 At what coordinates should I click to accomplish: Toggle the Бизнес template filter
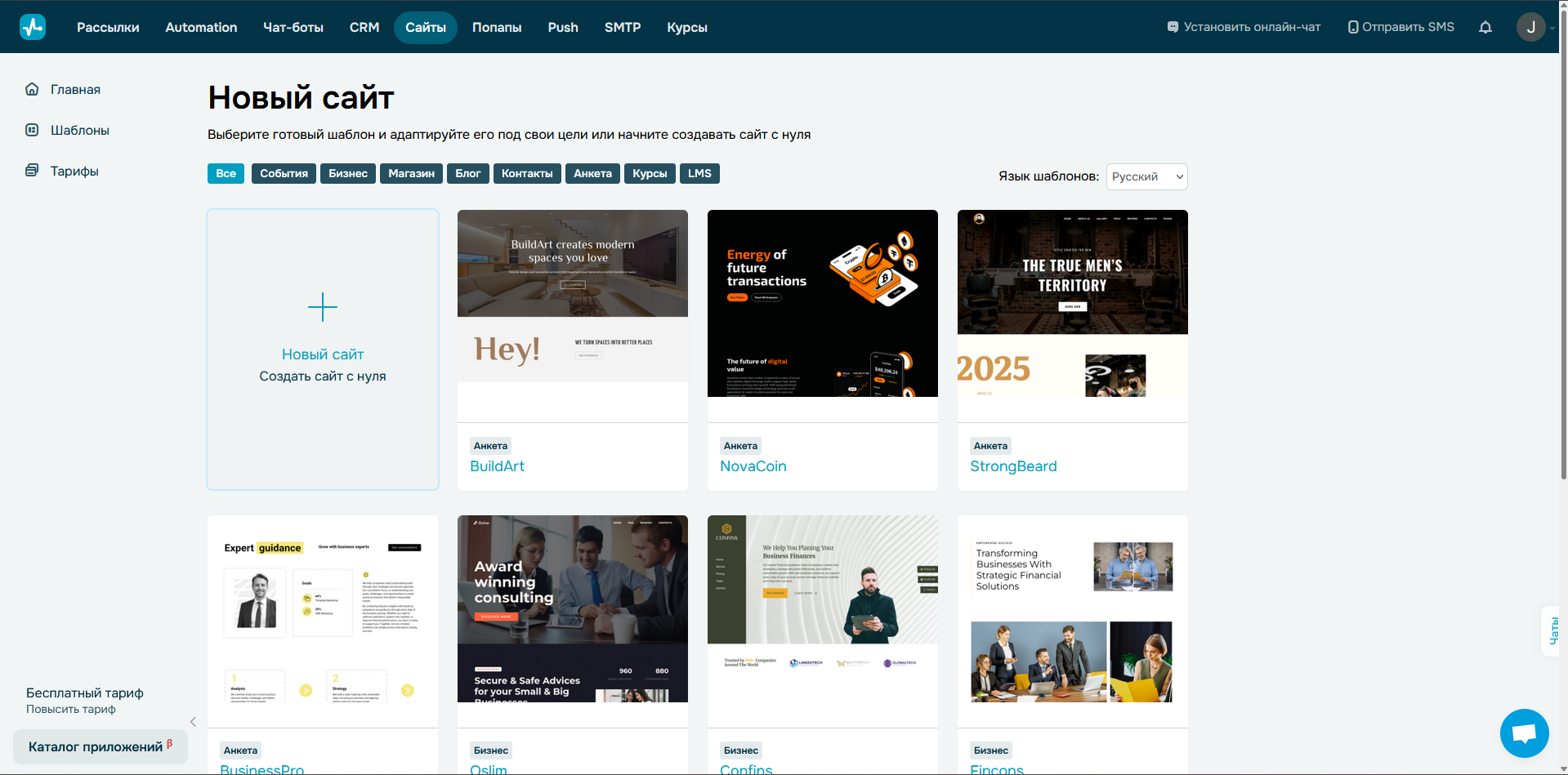coord(347,173)
